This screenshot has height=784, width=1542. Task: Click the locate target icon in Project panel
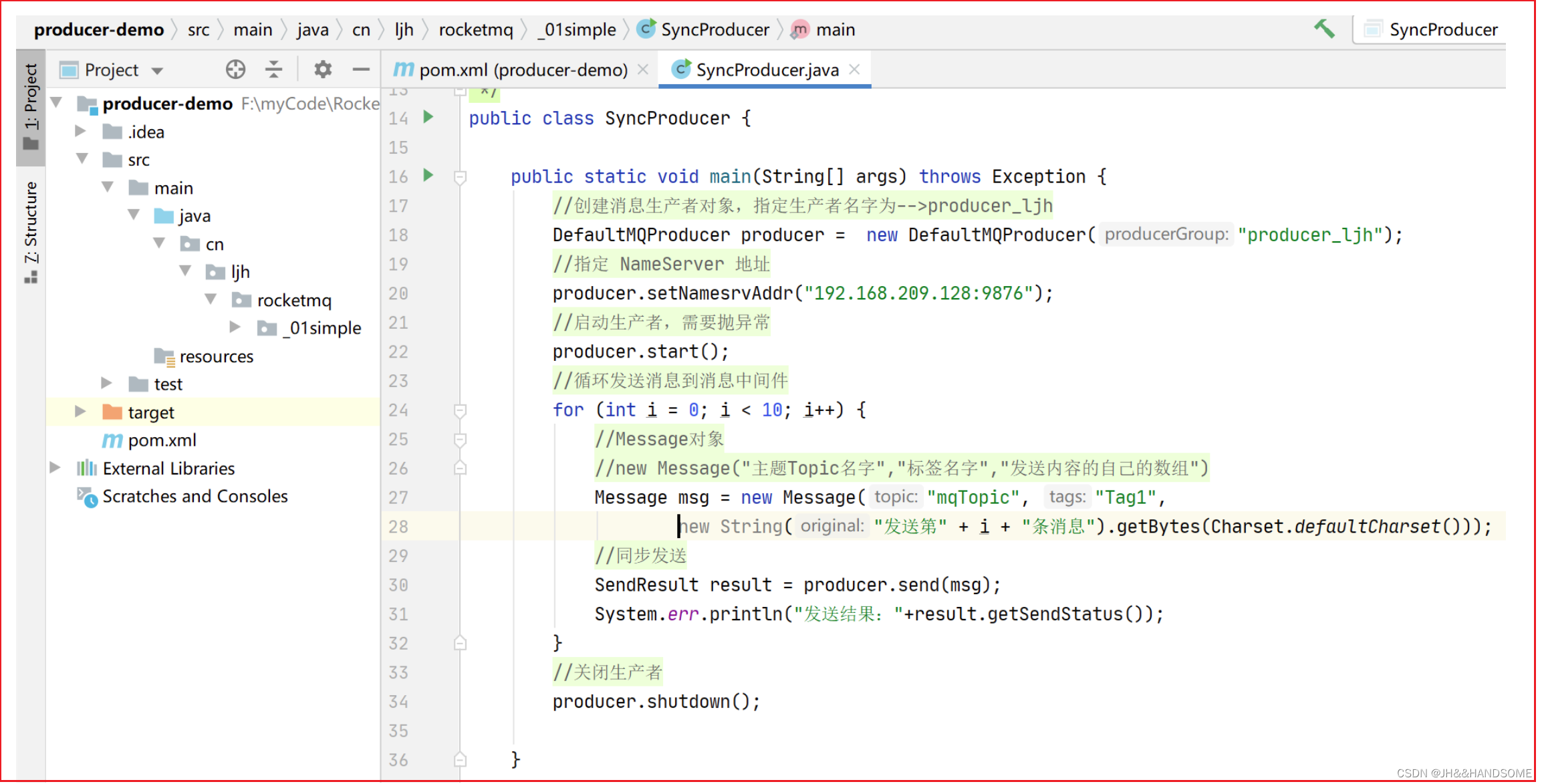[x=235, y=70]
